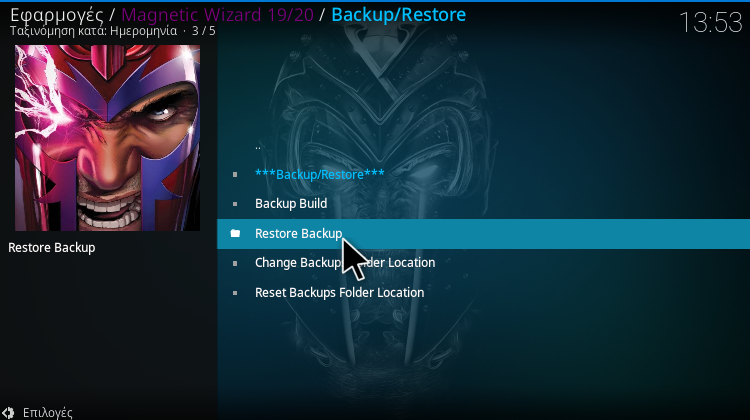Select the highlighted Restore Backup entry
Screen dimensions: 750x420
pyautogui.click(x=484, y=234)
